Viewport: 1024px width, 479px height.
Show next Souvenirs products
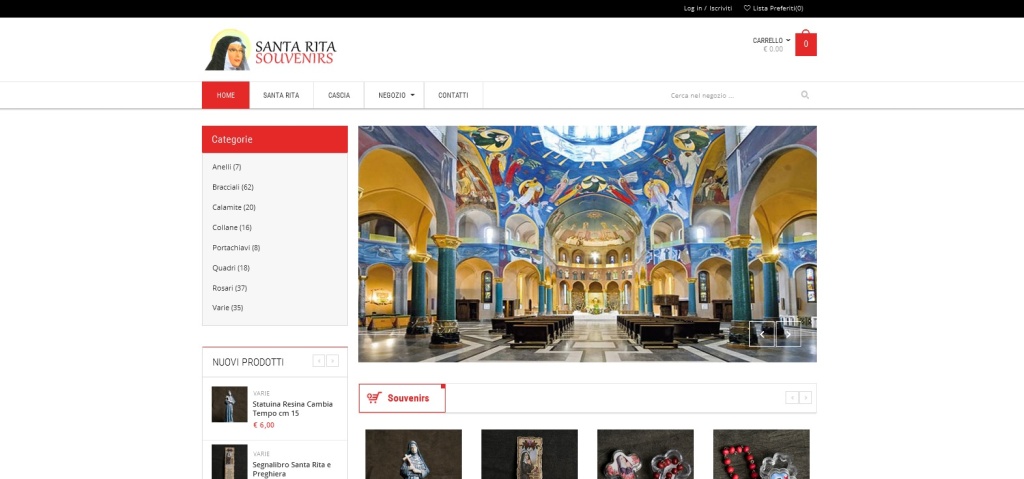pos(805,397)
